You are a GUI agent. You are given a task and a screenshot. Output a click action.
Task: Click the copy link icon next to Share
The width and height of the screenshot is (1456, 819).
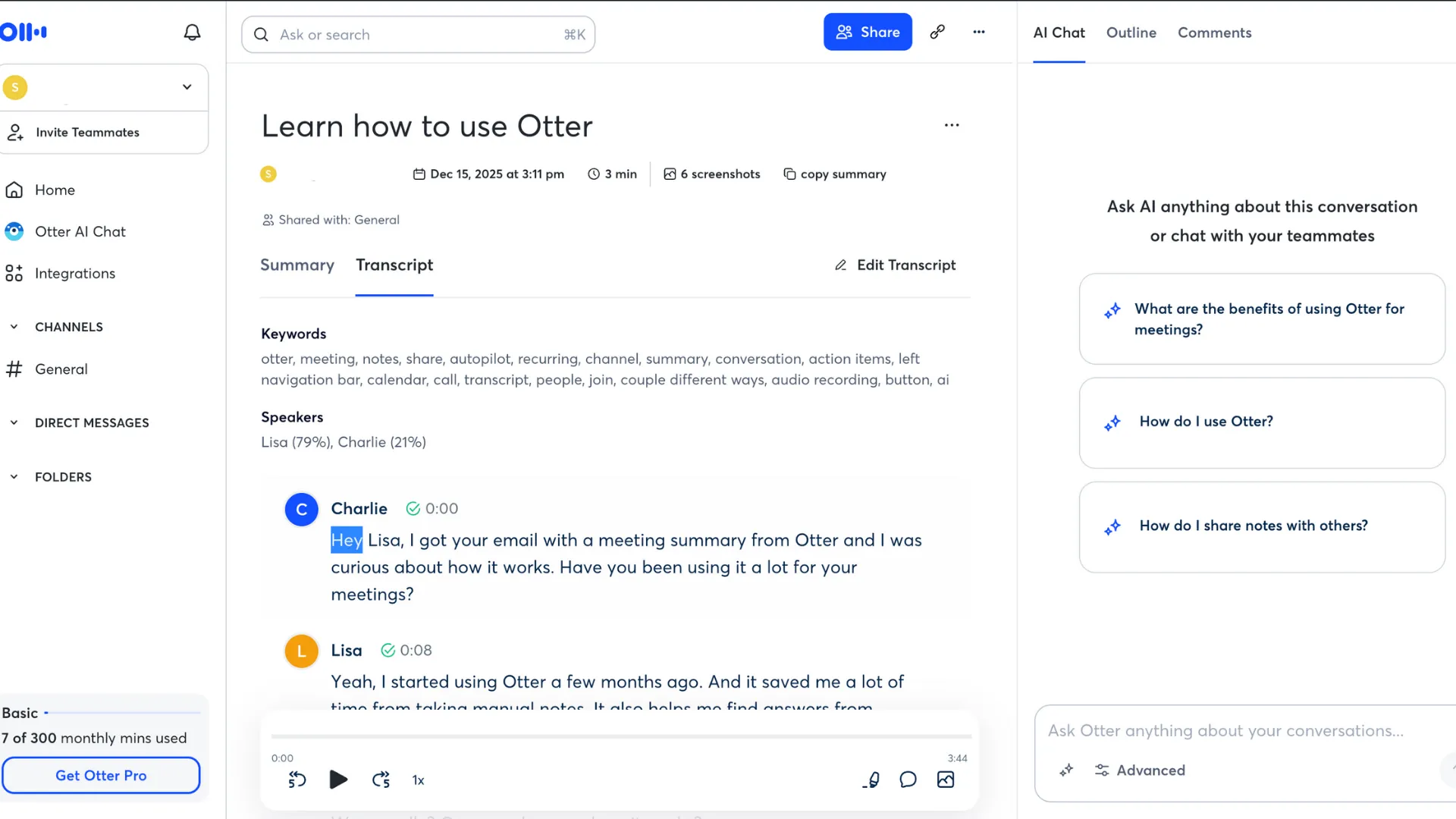coord(938,32)
